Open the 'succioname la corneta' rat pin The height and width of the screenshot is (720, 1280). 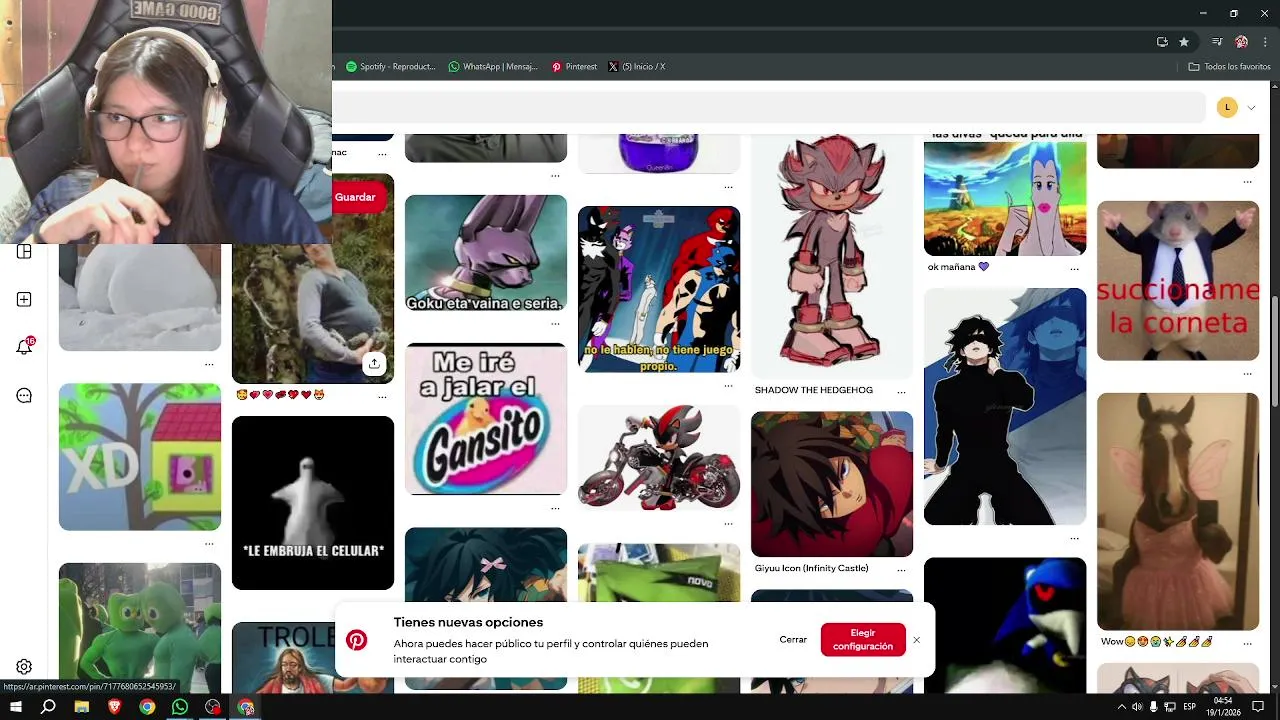click(x=1178, y=281)
